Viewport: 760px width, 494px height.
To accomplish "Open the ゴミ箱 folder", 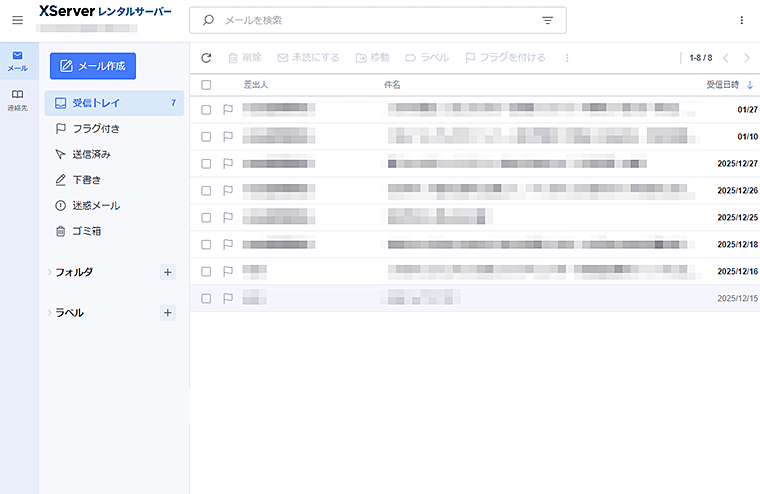I will pos(114,231).
